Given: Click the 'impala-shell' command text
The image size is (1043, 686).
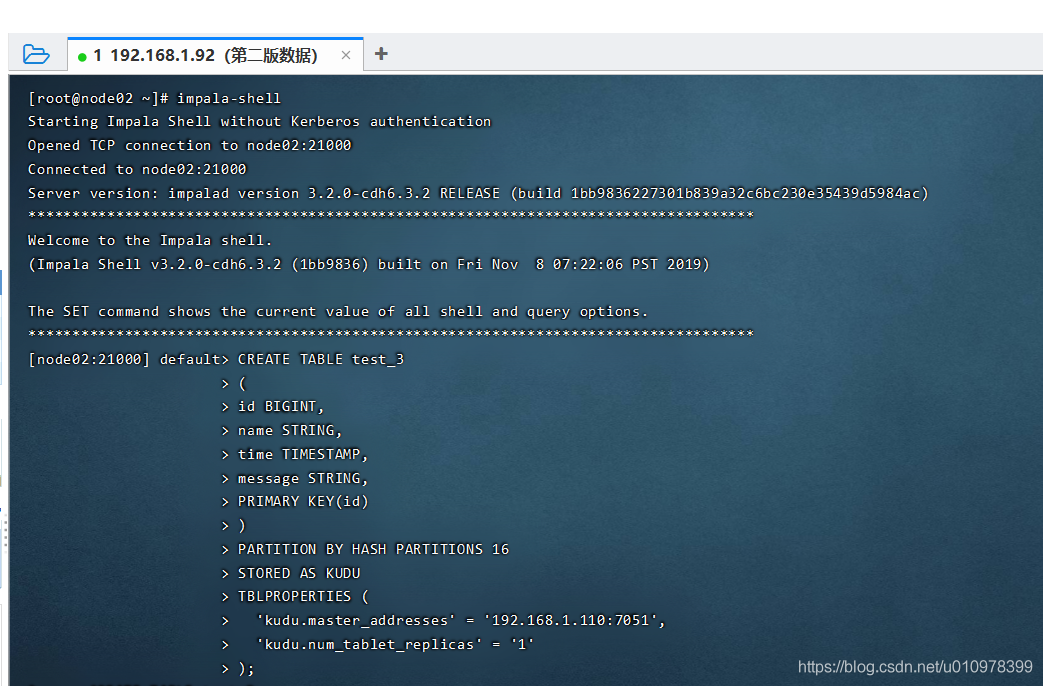Looking at the screenshot, I should pyautogui.click(x=229, y=98).
